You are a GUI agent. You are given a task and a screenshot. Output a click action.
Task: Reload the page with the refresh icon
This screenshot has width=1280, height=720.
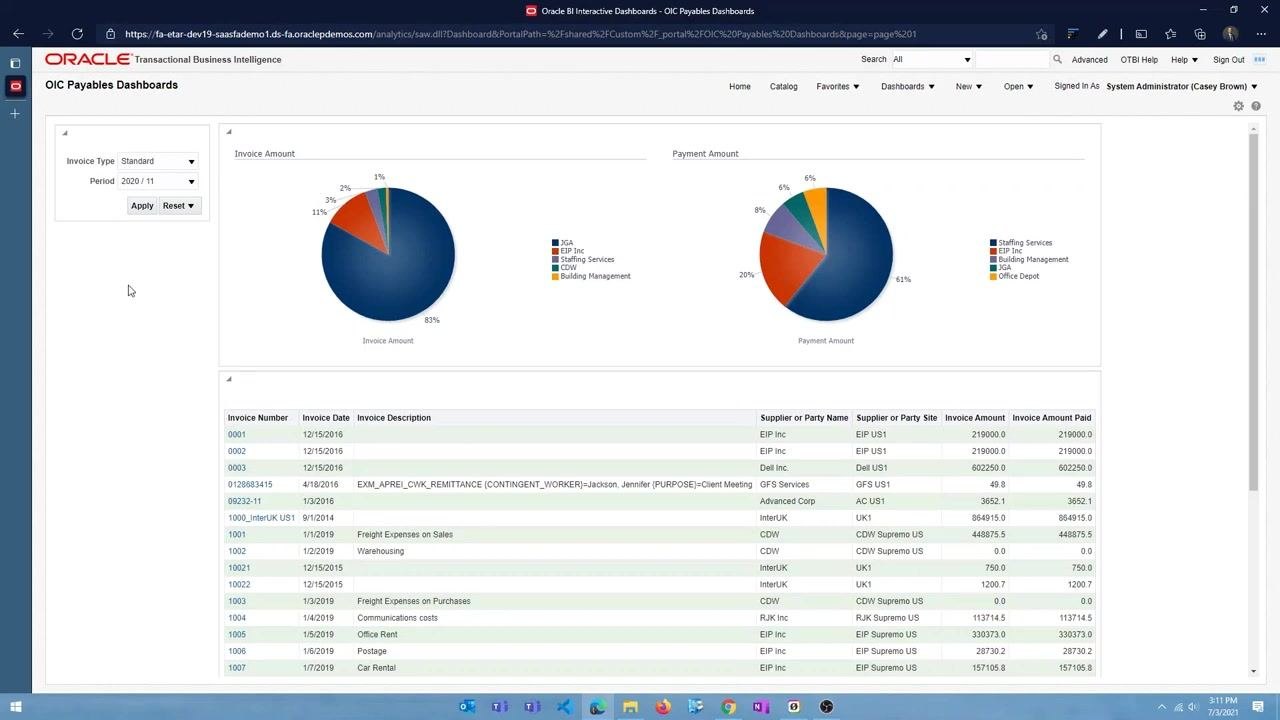pos(77,34)
